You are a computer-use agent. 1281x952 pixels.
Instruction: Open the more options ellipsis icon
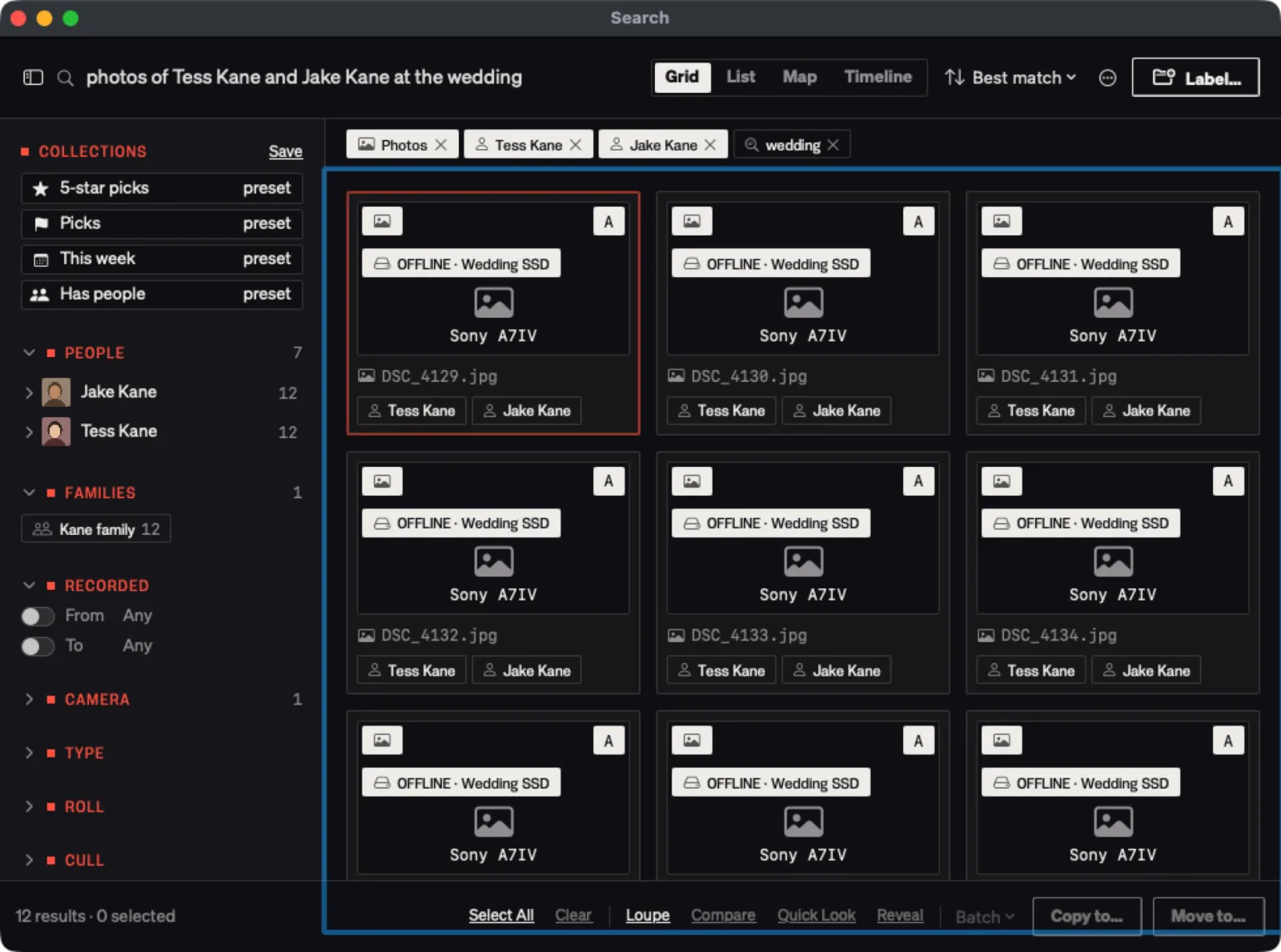[x=1107, y=78]
